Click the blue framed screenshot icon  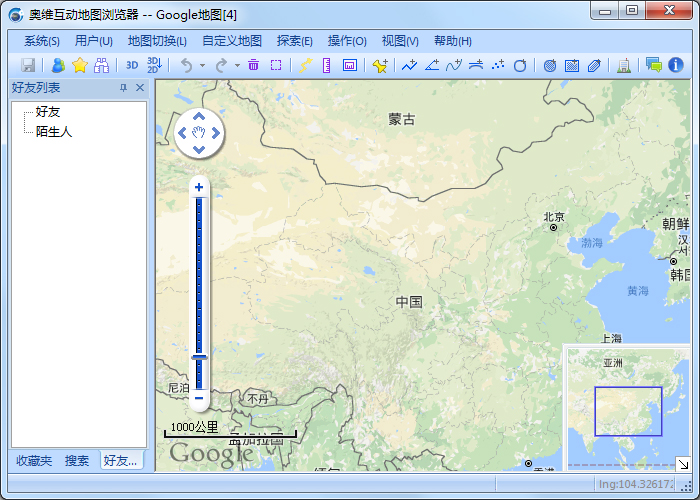(x=350, y=65)
